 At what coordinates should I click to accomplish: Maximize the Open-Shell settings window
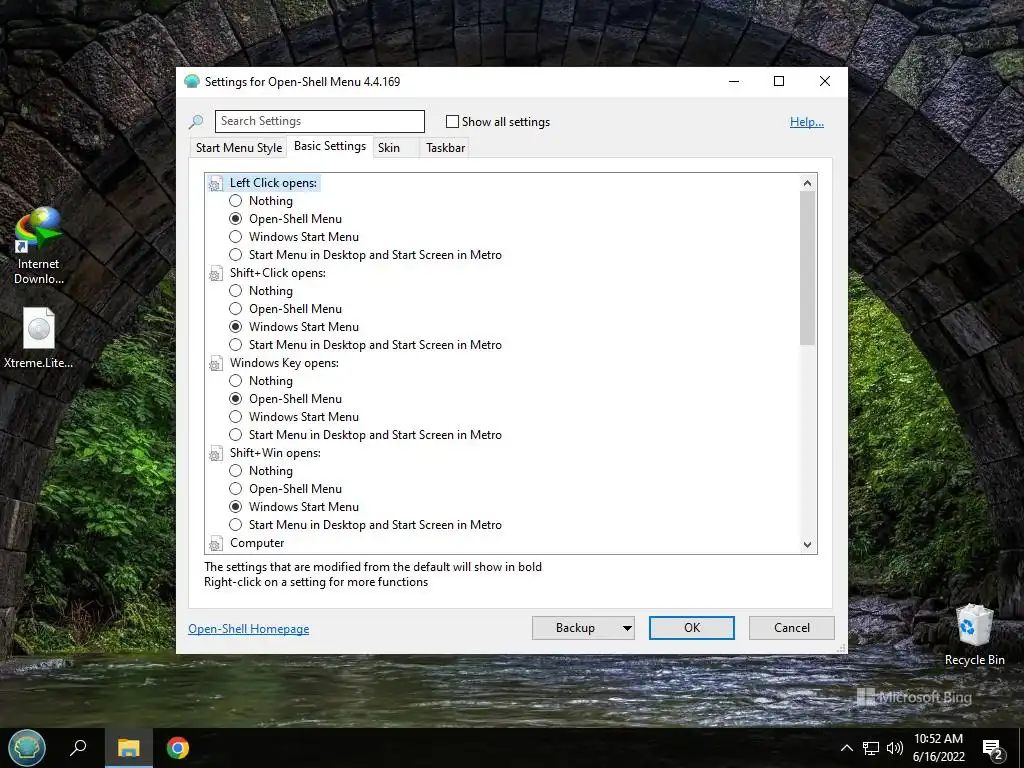point(778,81)
